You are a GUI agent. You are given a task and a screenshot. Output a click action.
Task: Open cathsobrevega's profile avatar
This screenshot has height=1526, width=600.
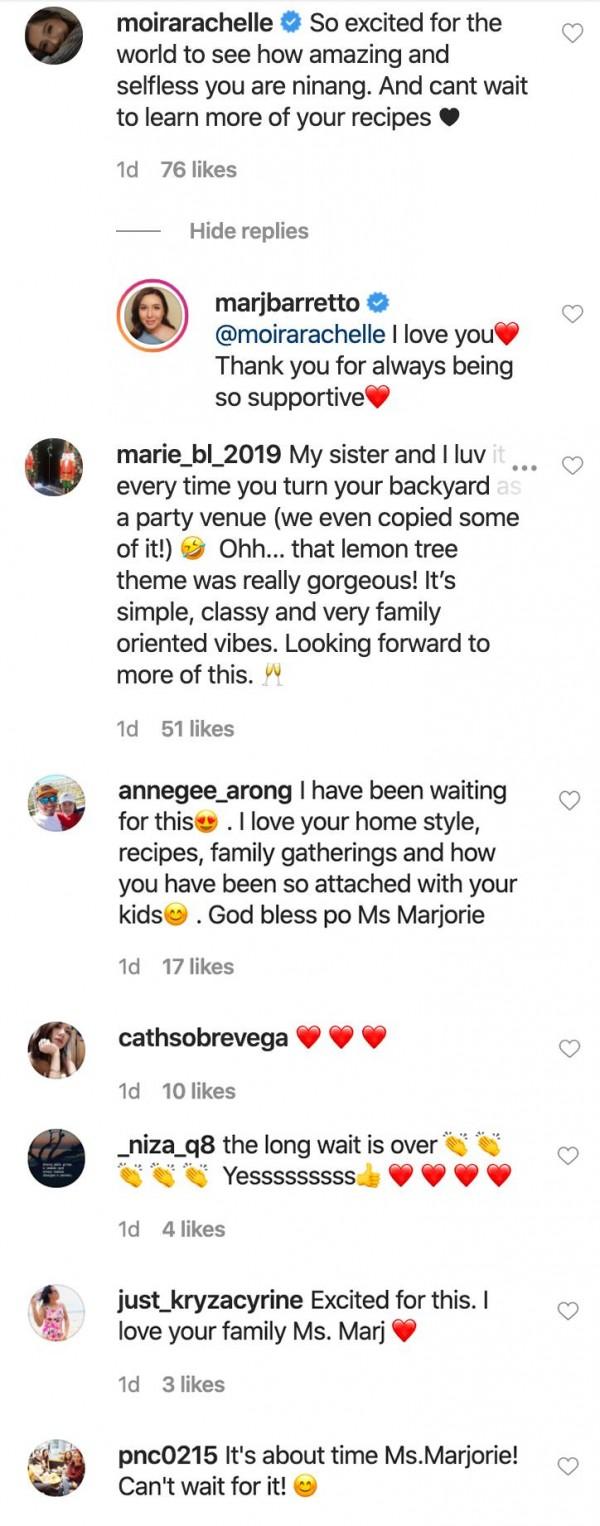56,1050
